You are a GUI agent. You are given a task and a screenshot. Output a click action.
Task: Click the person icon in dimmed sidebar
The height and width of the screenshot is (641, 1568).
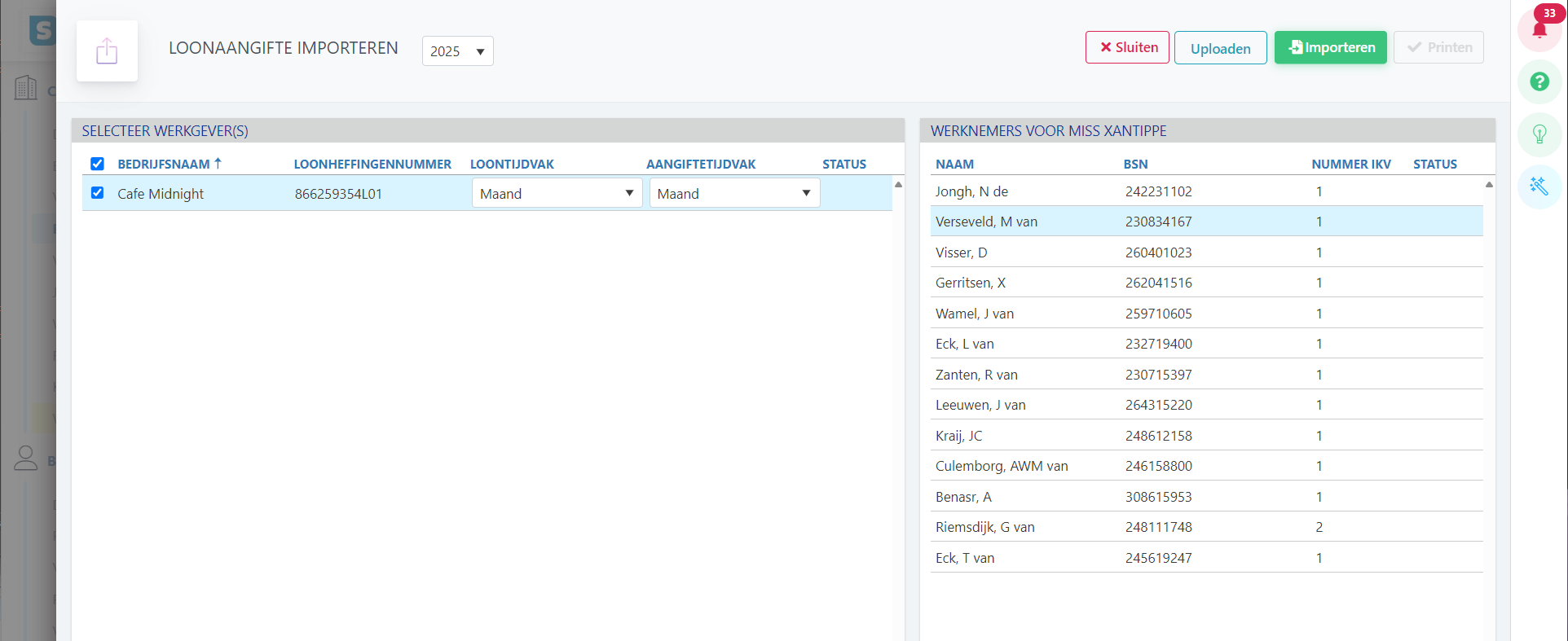[x=26, y=459]
